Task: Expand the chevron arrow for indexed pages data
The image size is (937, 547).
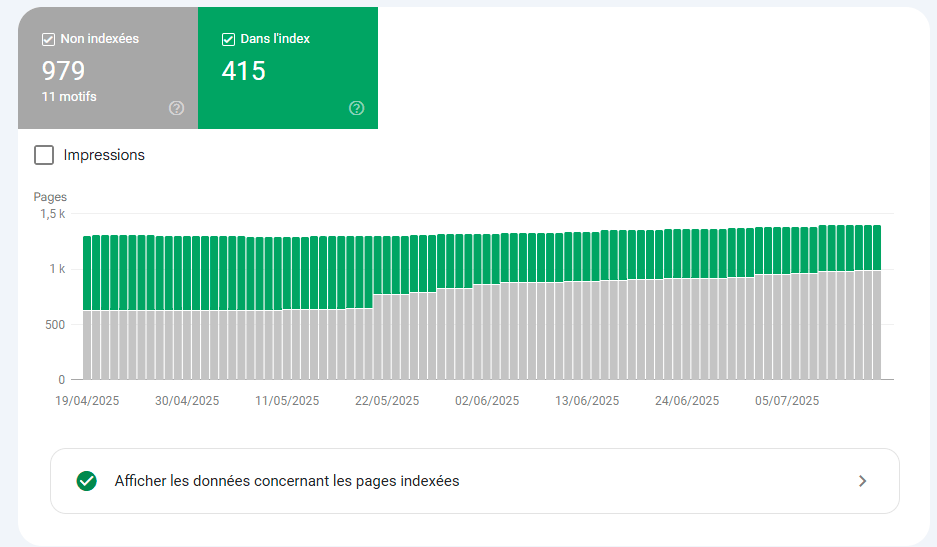Action: click(863, 481)
